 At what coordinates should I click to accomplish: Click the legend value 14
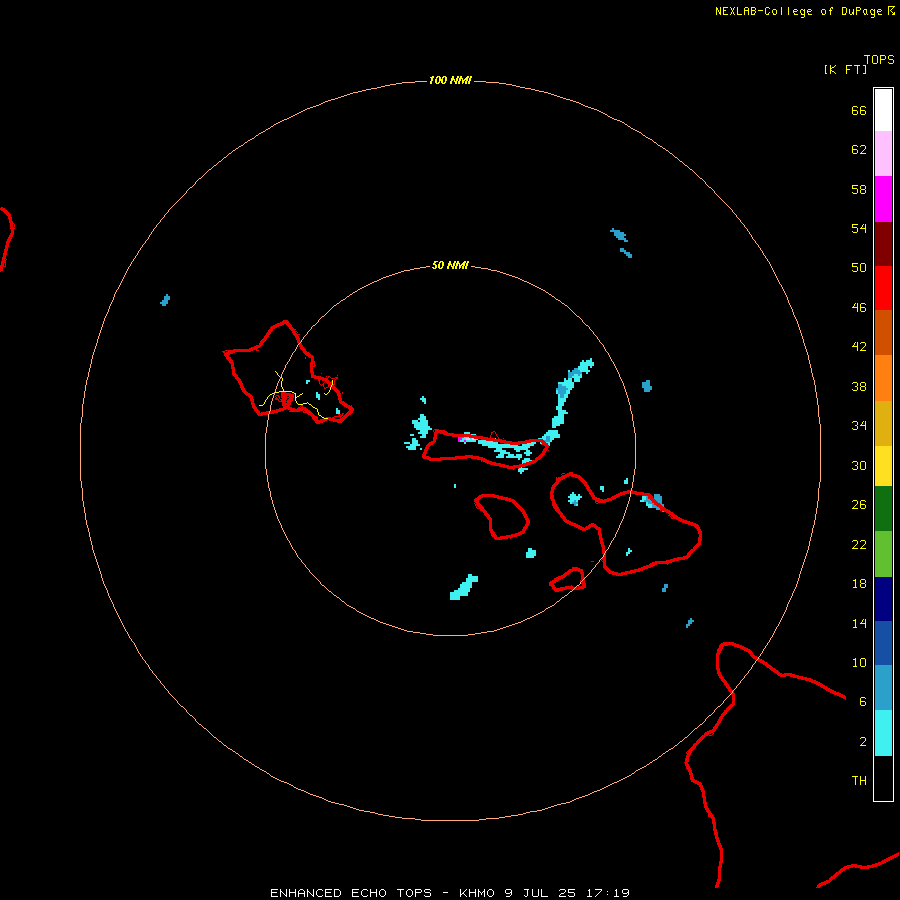pos(859,623)
